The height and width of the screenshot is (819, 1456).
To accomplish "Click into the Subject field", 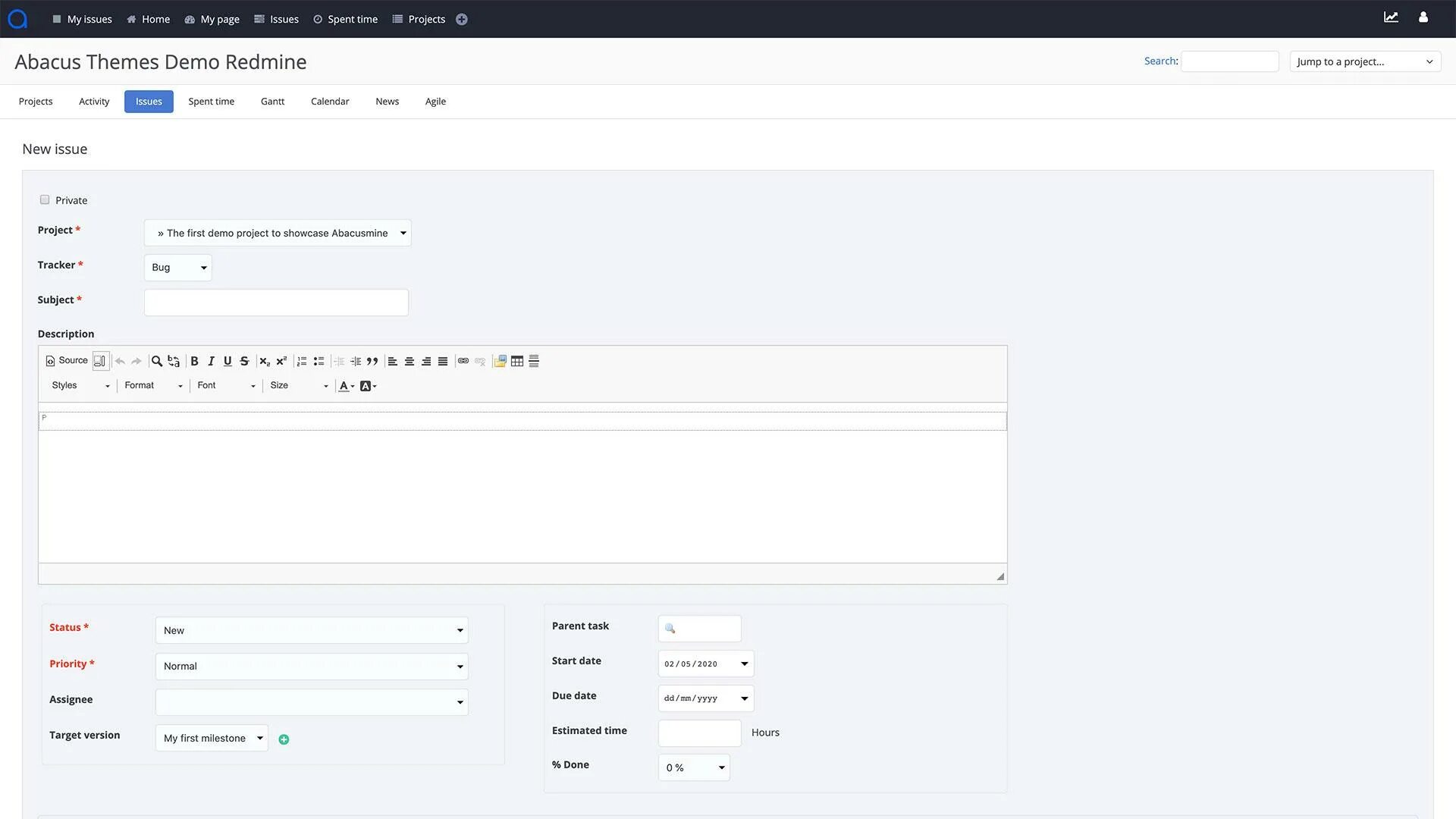I will (276, 303).
